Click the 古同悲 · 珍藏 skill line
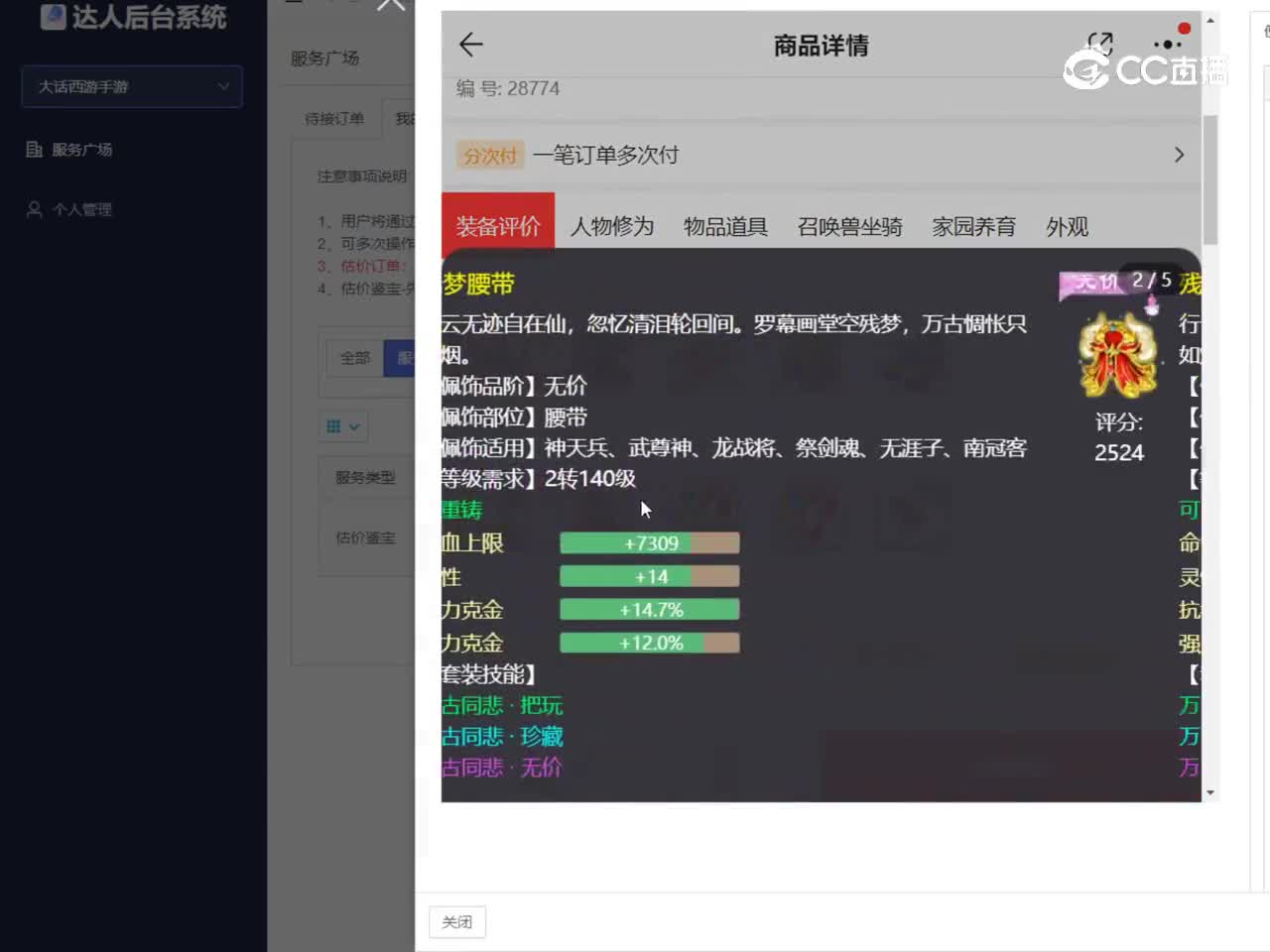1270x952 pixels. 502,737
